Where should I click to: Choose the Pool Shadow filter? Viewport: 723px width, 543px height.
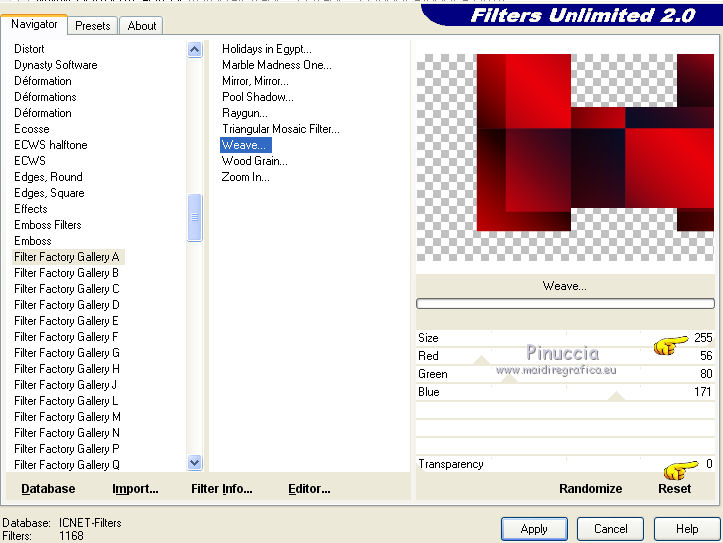pos(258,97)
